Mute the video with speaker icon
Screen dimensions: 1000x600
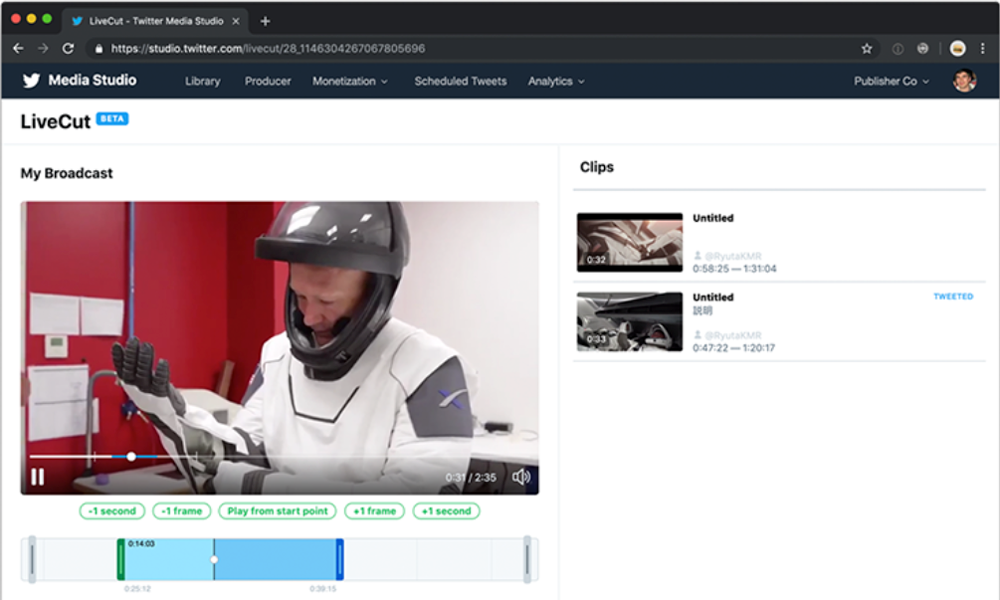pos(521,477)
